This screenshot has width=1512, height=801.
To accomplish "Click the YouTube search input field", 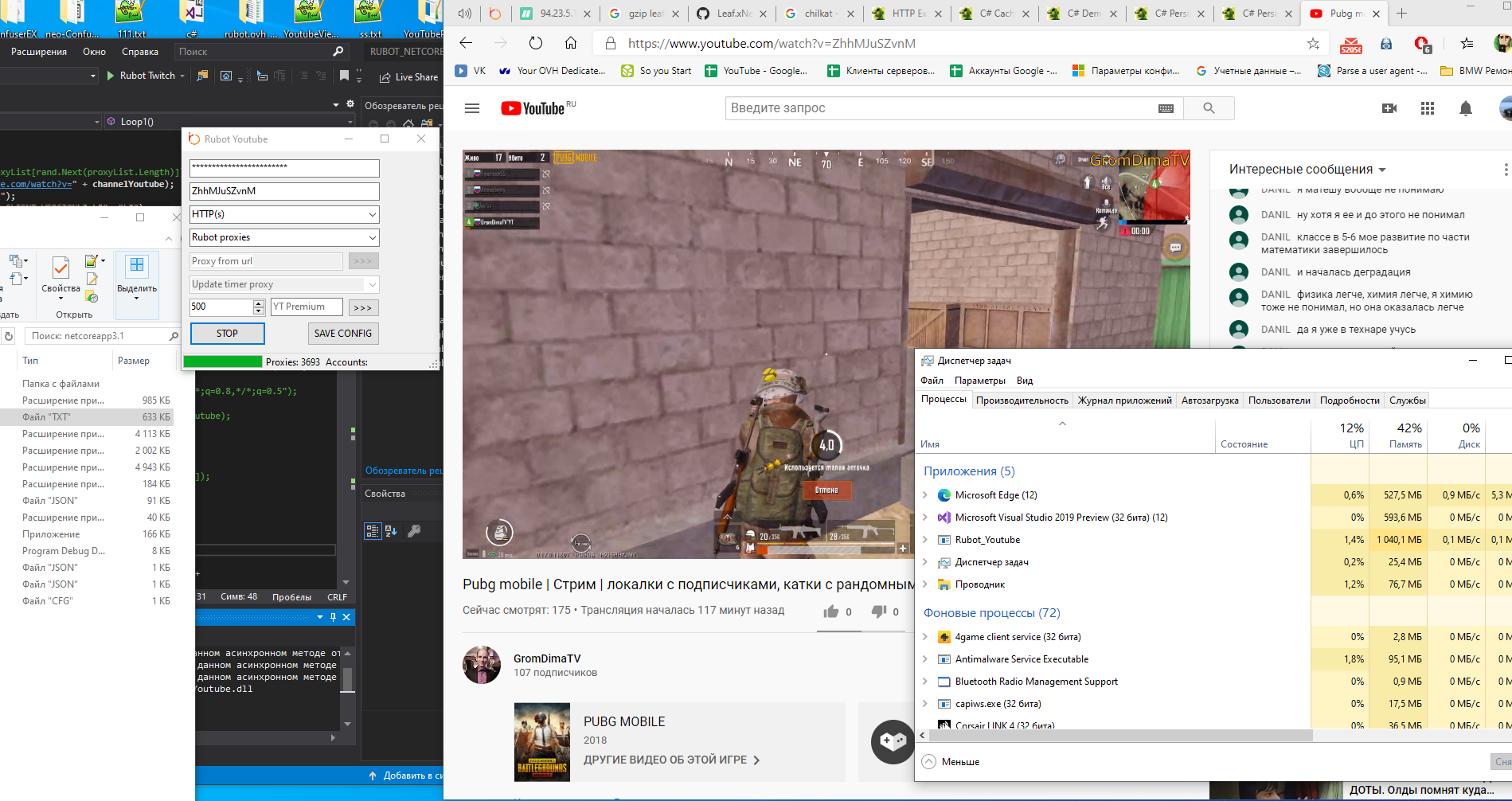I will [940, 108].
